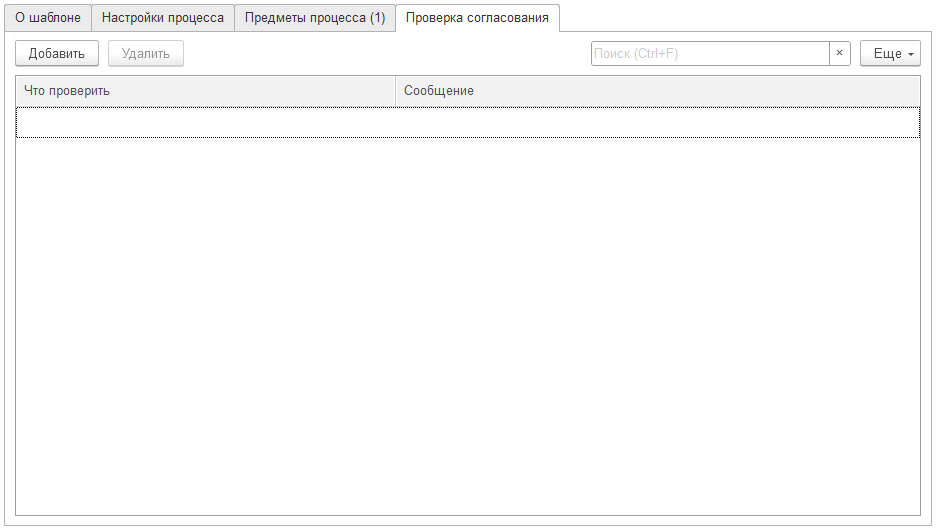
Task: Clear the search field with the × icon
Action: pyautogui.click(x=839, y=54)
